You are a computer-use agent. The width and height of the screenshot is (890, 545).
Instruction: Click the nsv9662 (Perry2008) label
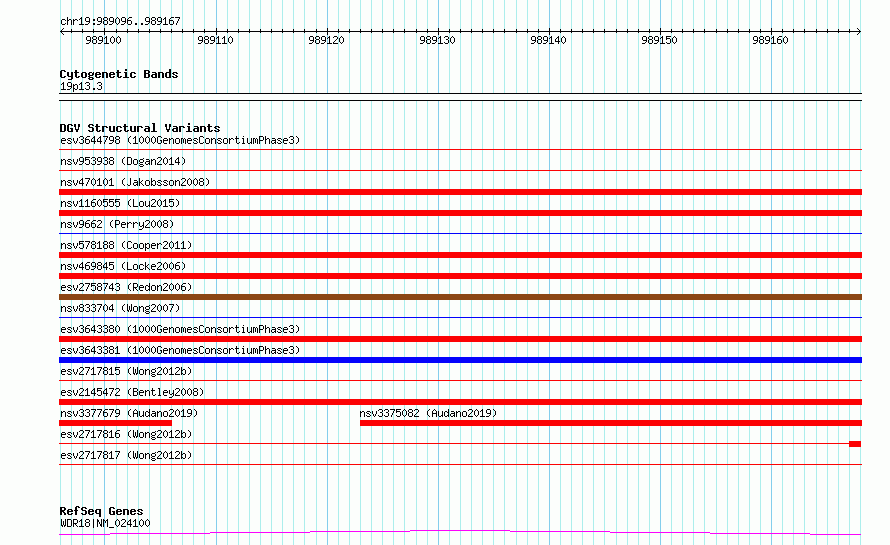[x=117, y=224]
